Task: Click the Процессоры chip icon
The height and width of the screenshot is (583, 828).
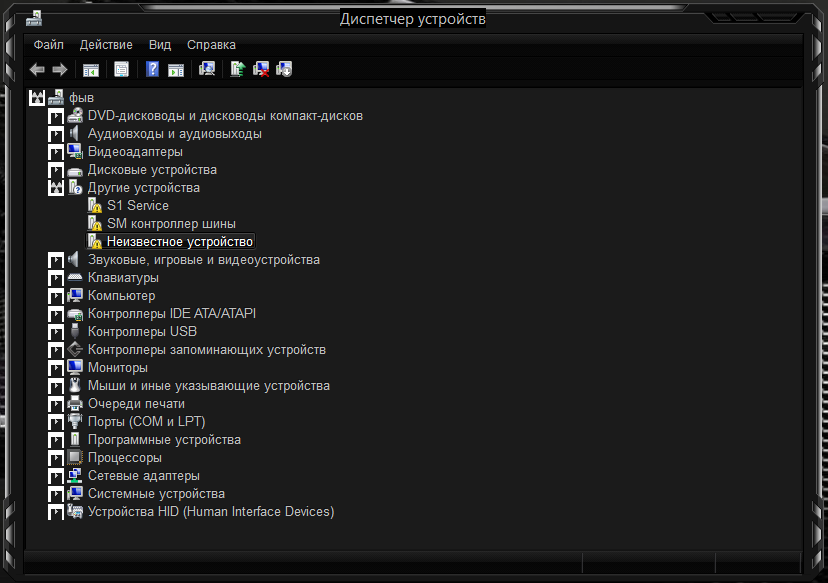Action: point(75,457)
